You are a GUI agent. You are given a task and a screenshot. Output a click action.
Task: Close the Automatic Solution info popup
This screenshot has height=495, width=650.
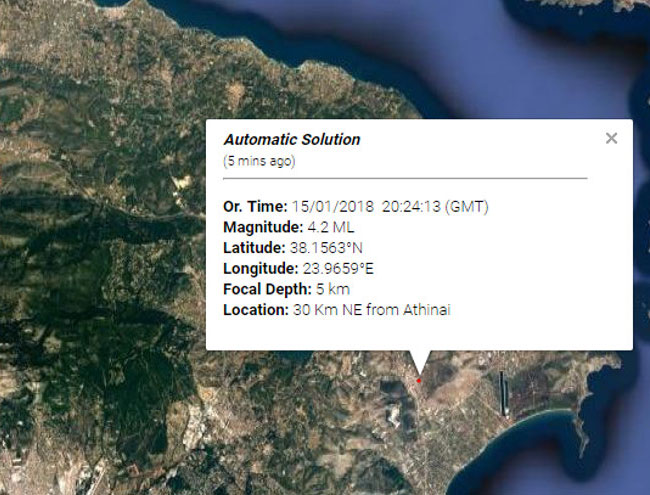[611, 138]
